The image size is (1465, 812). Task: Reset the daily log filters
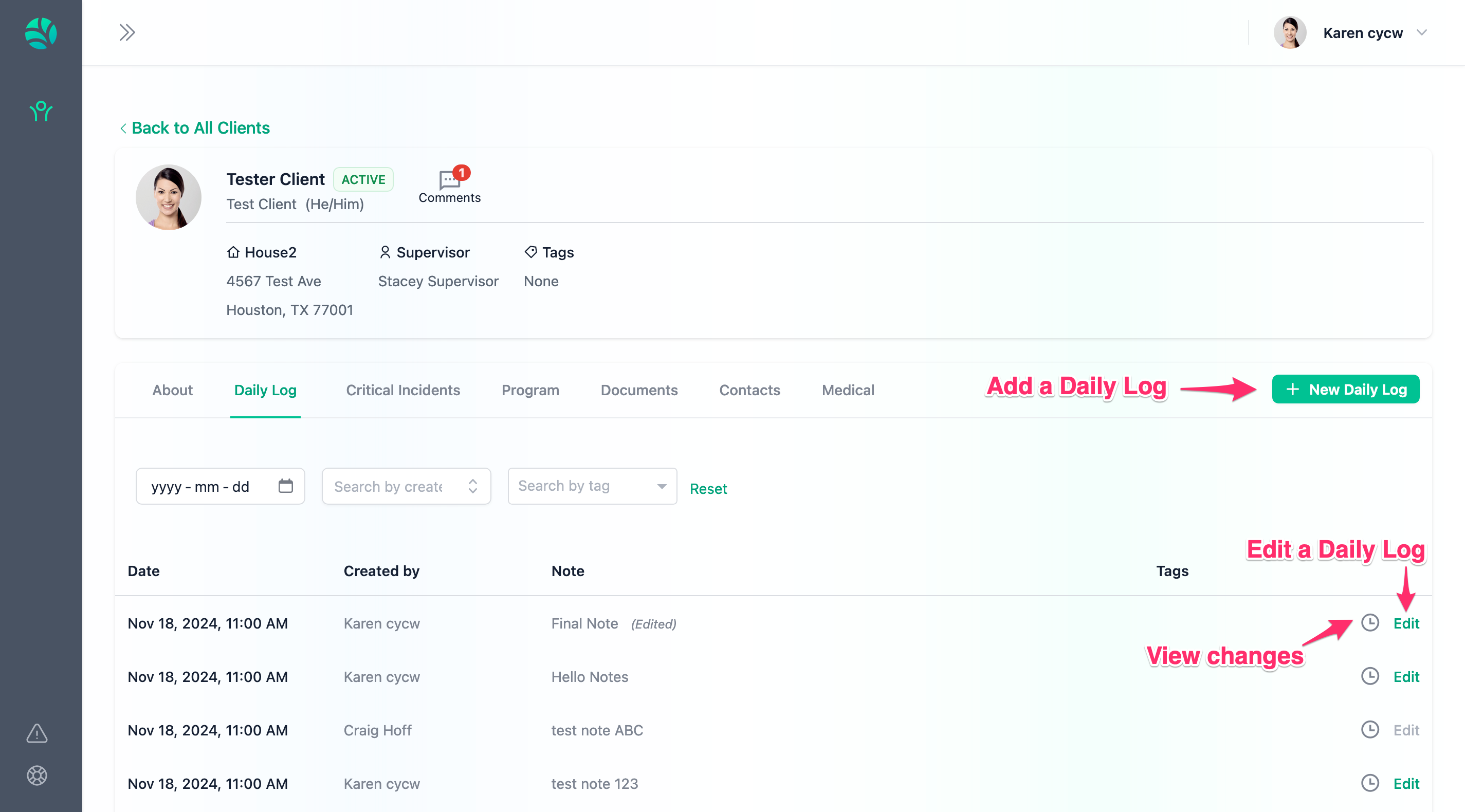point(708,488)
